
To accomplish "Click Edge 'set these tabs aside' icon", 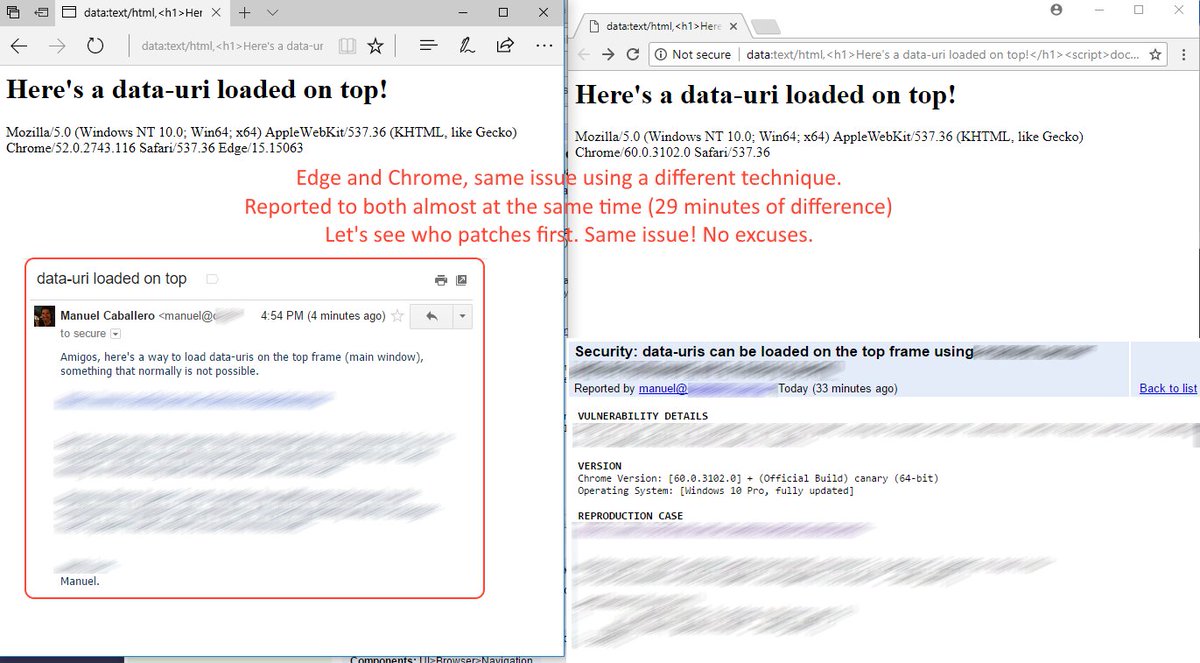I will pos(40,12).
